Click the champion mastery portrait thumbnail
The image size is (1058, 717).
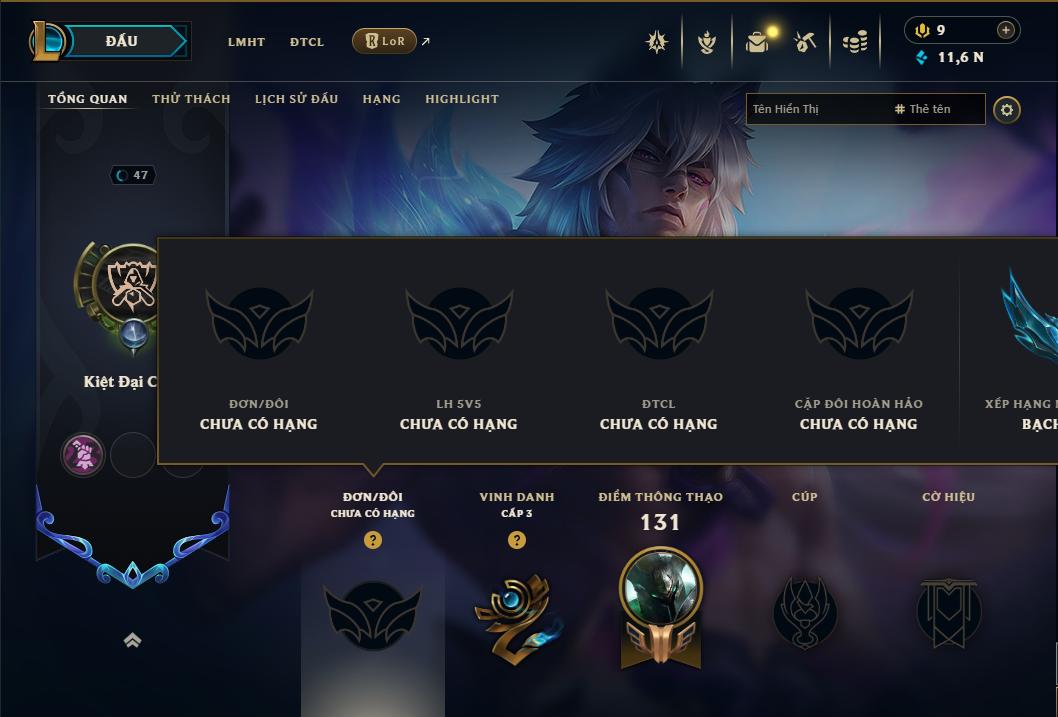coord(661,586)
